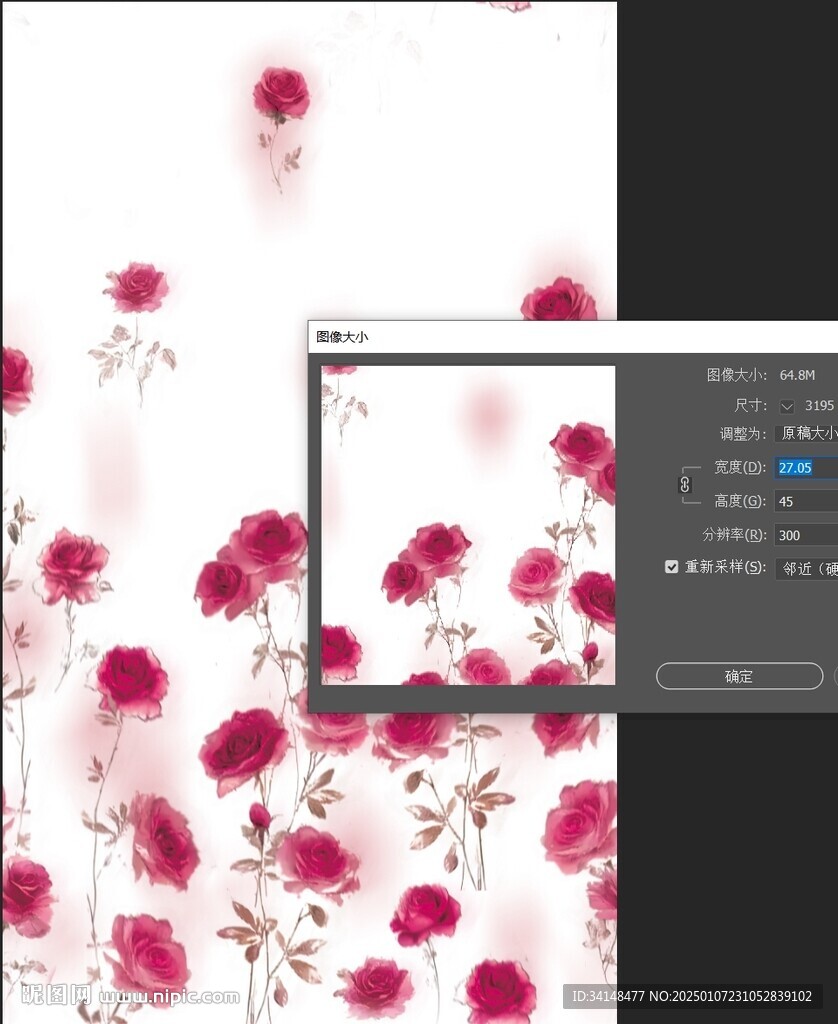
Task: Click the 宽度 field containing 27.05
Action: tap(806, 468)
